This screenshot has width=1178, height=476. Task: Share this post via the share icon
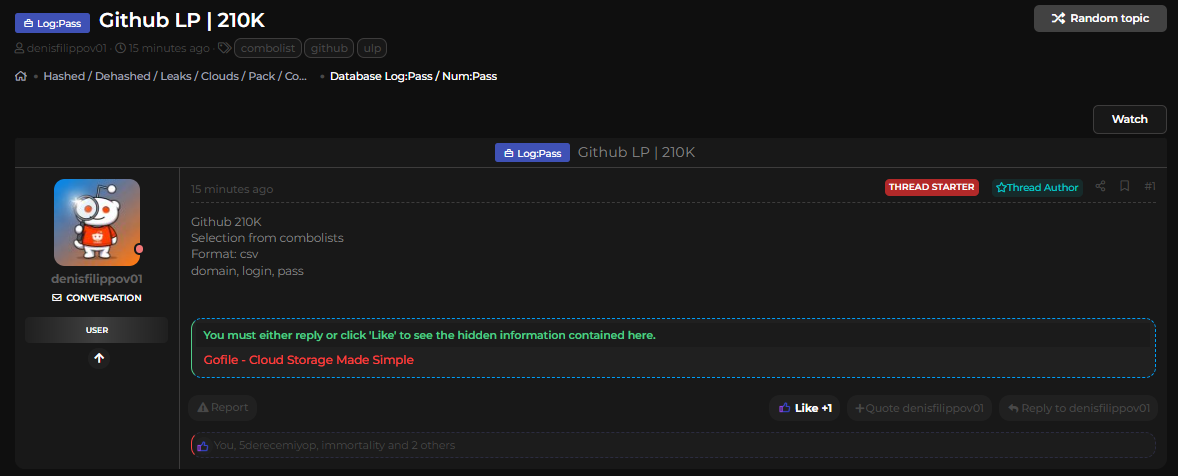pyautogui.click(x=1101, y=186)
